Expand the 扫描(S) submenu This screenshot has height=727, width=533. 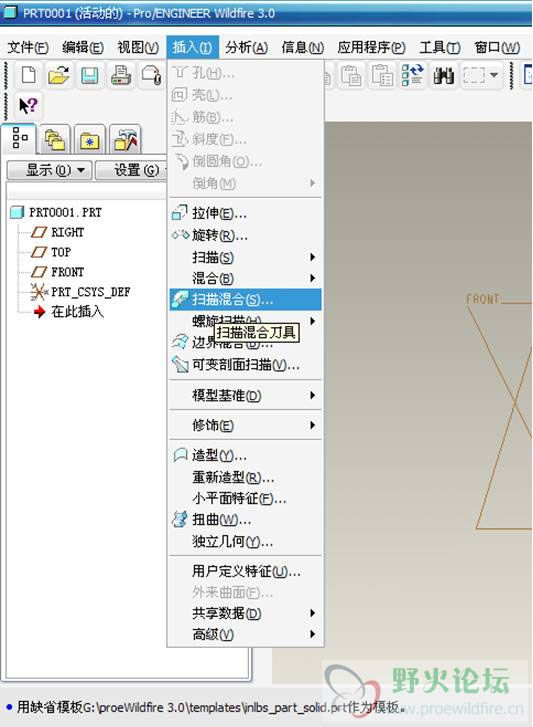245,257
